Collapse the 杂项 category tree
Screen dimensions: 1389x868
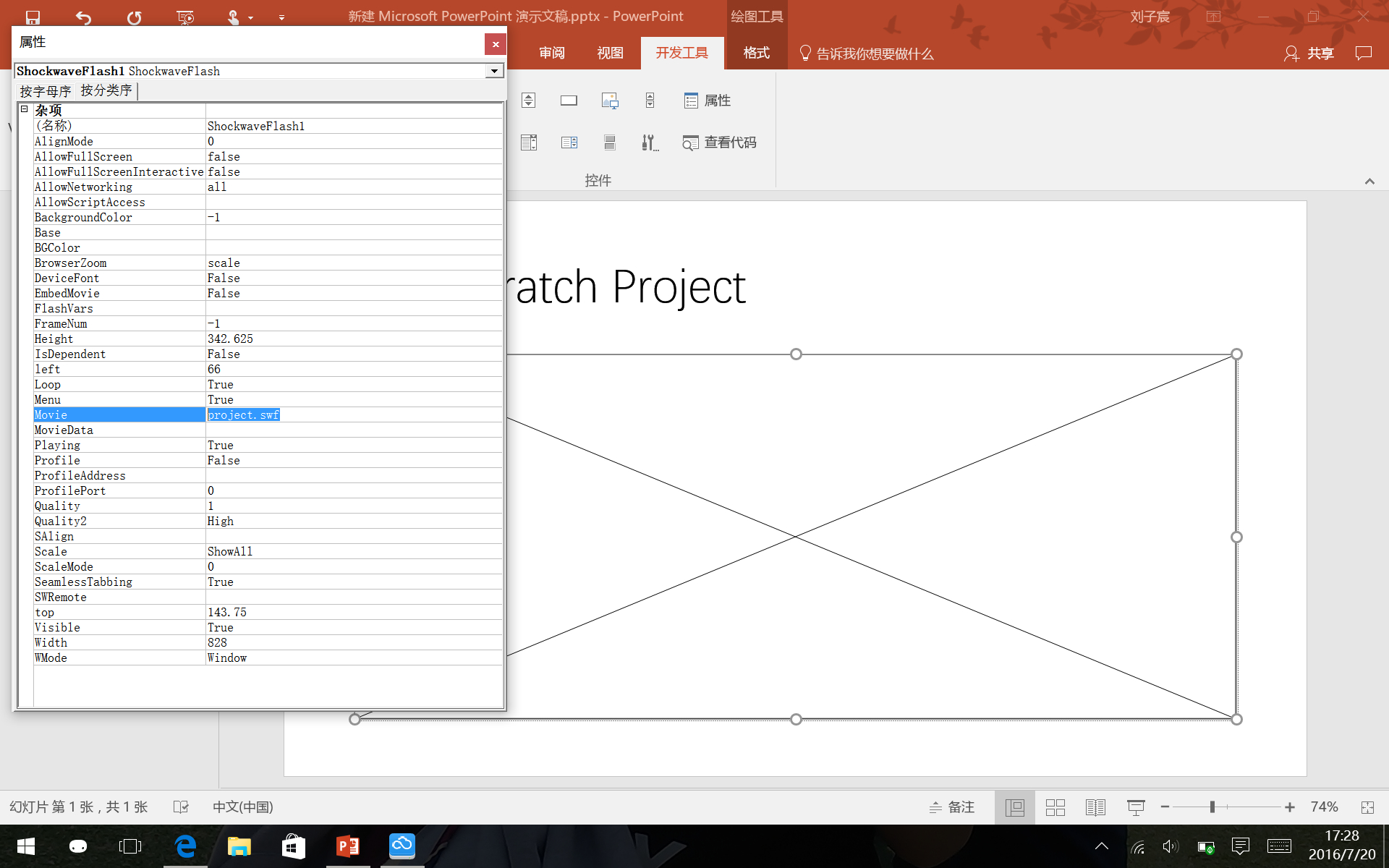click(24, 109)
